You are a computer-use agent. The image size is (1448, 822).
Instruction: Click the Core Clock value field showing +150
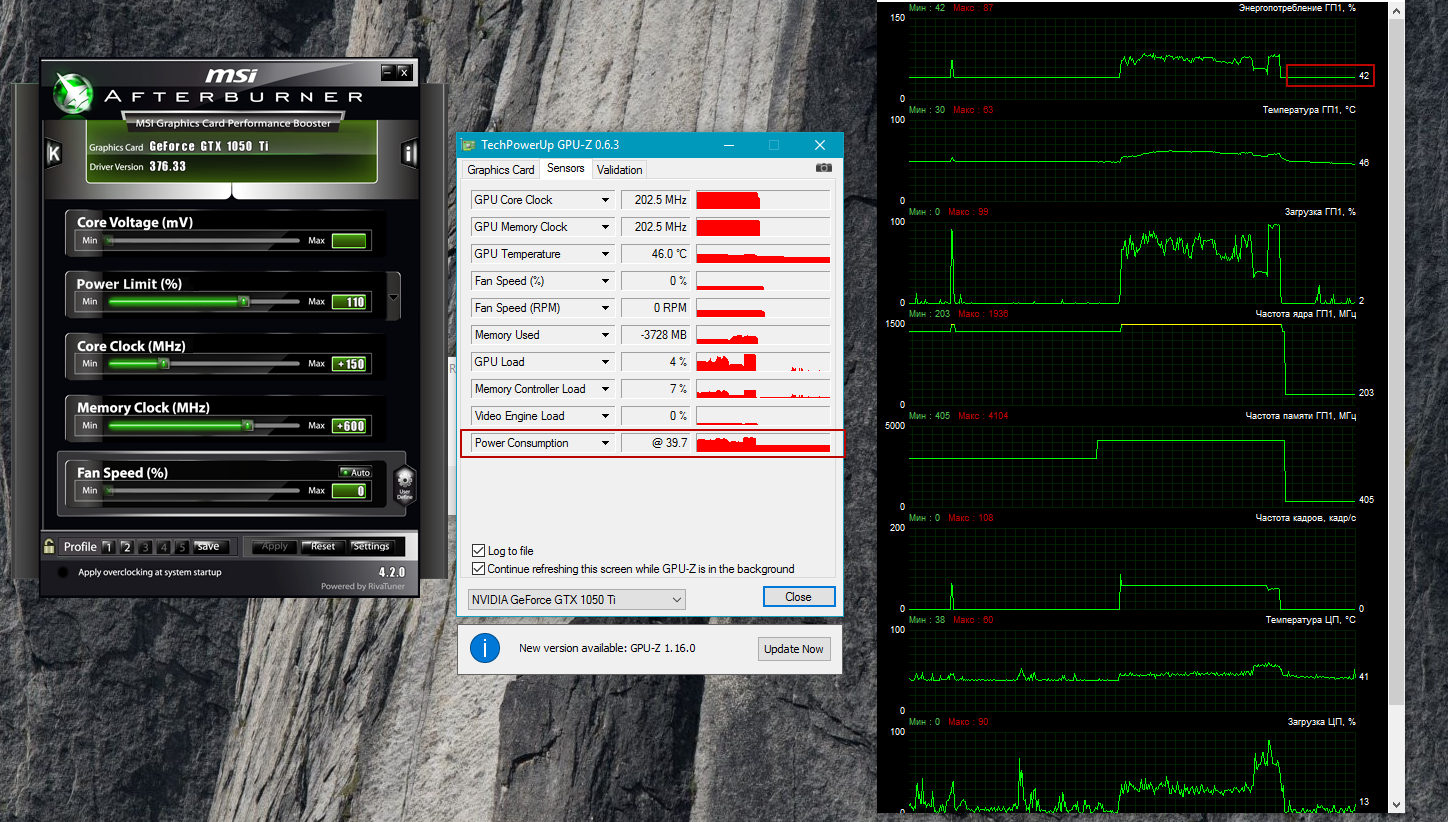(349, 364)
